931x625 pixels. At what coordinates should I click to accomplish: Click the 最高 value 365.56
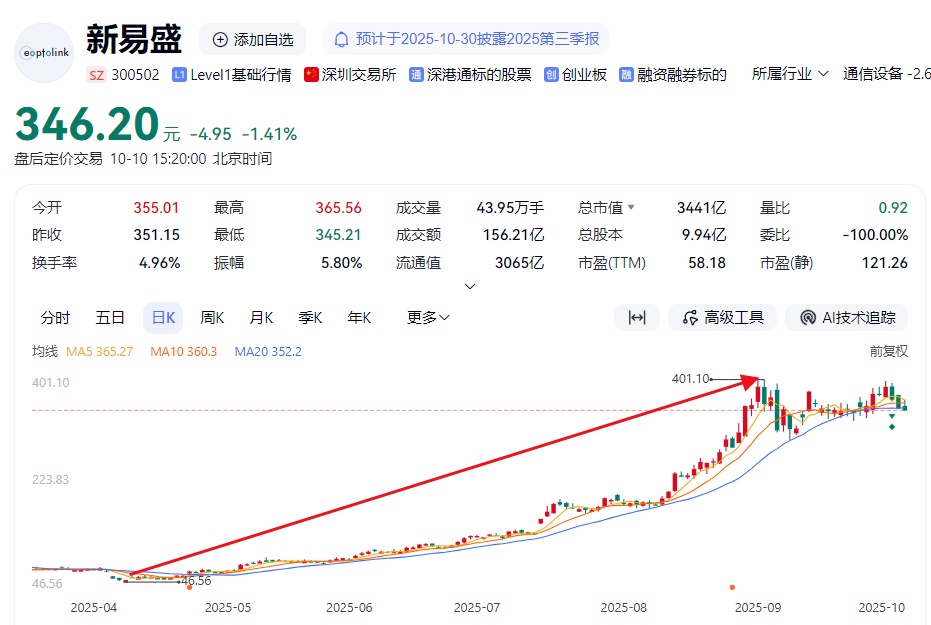tap(338, 208)
